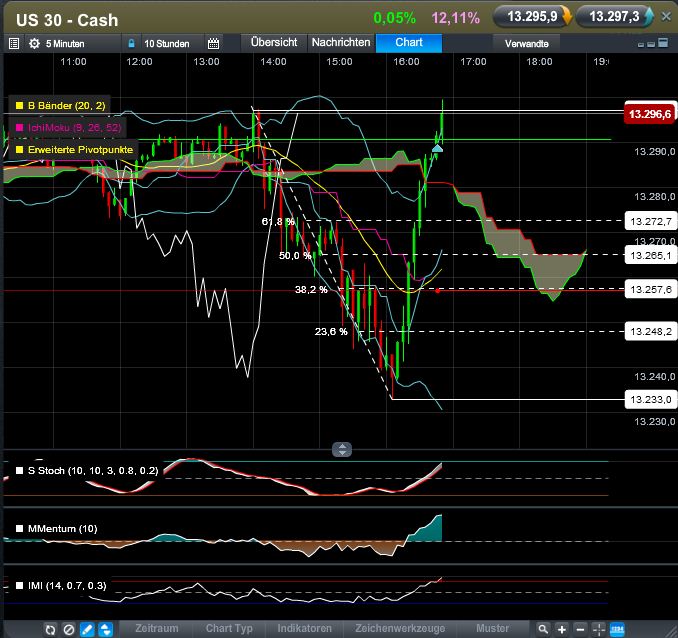Click the minus zoom-out icon

coord(581,629)
